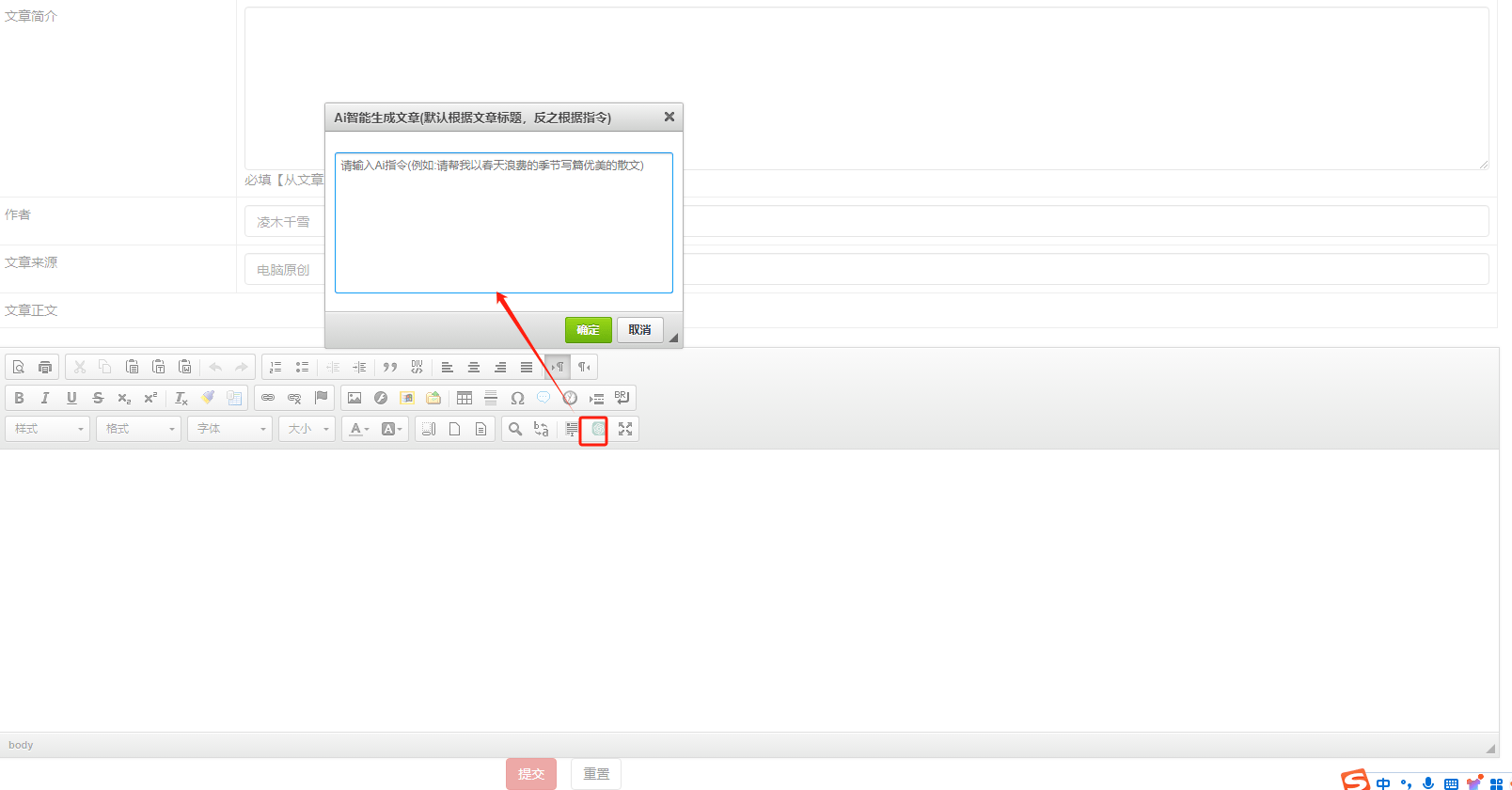The image size is (1512, 790).
Task: Open the background color picker
Action: tap(392, 429)
